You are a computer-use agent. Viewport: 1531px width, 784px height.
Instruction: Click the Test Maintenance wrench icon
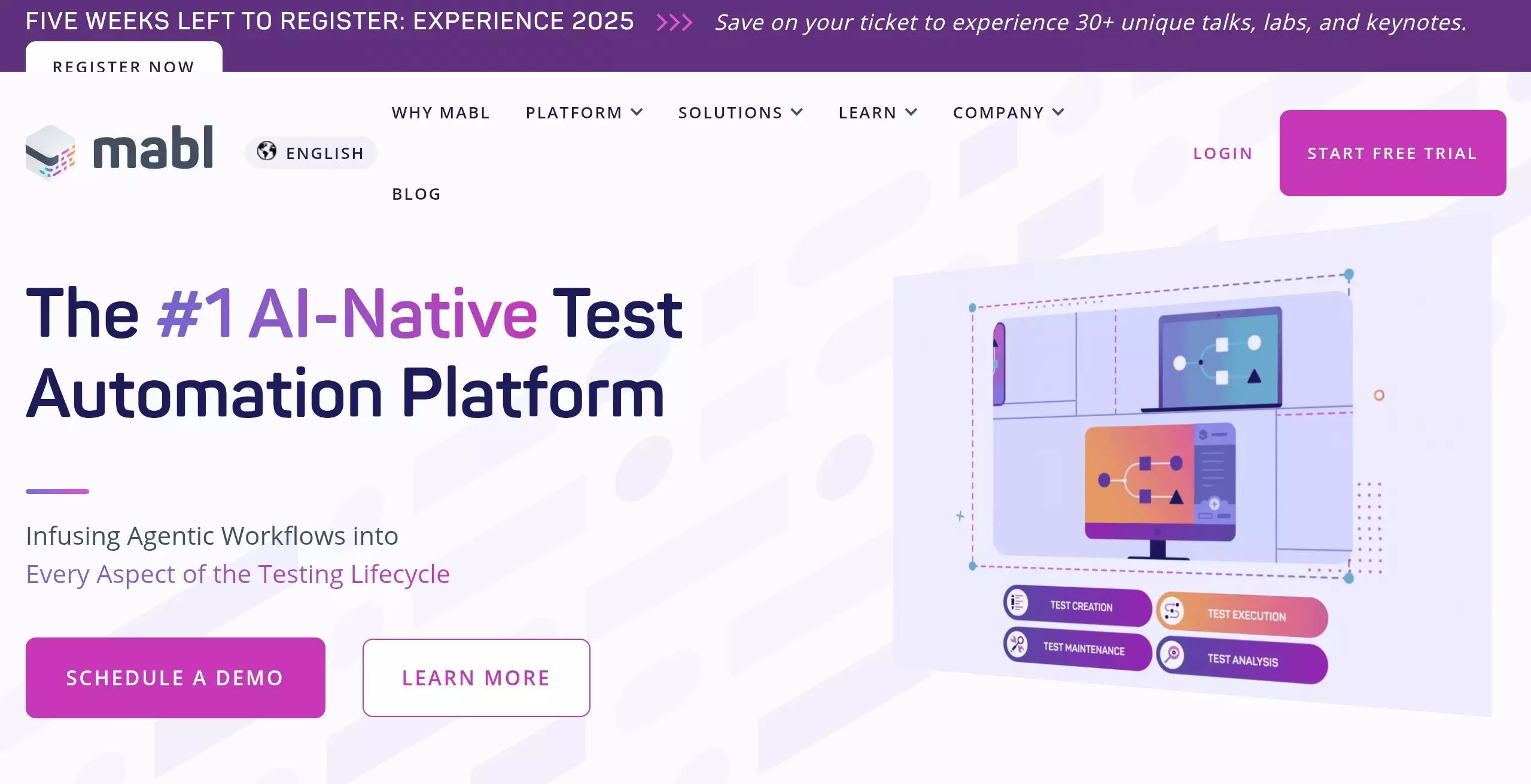pyautogui.click(x=1017, y=644)
